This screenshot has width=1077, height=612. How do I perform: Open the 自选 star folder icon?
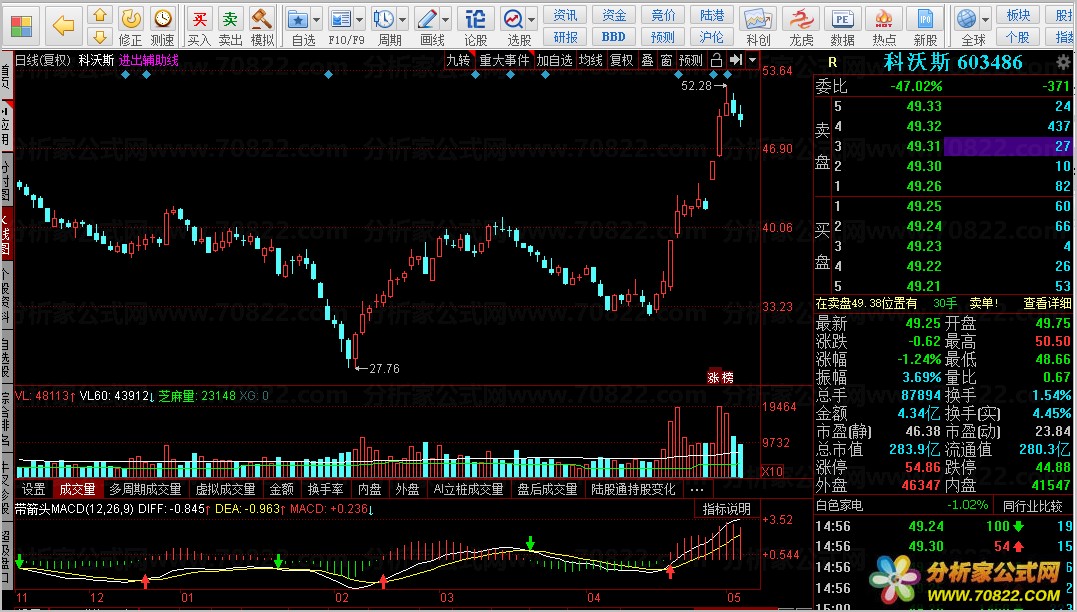pyautogui.click(x=298, y=19)
